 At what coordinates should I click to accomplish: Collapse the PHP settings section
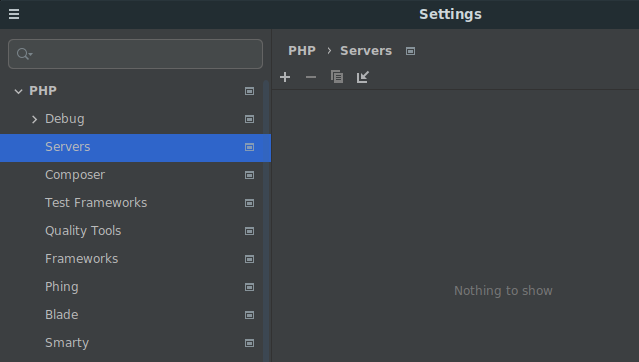pyautogui.click(x=18, y=91)
